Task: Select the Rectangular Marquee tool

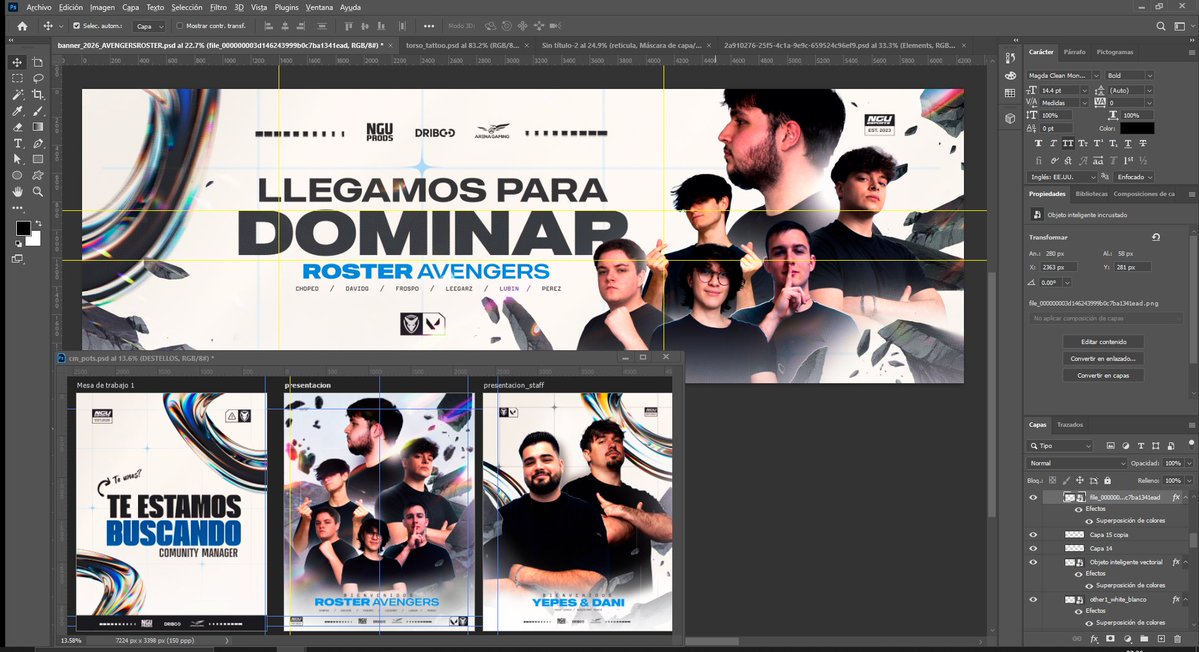Action: coord(18,78)
